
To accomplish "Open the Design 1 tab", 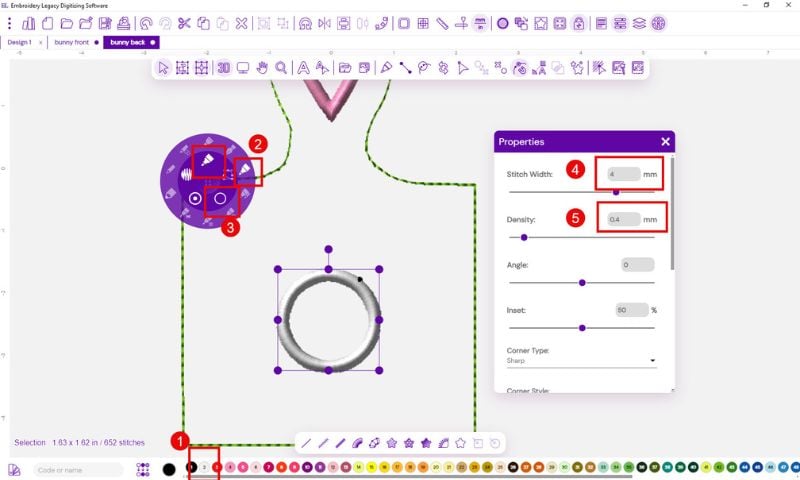I will (x=20, y=43).
